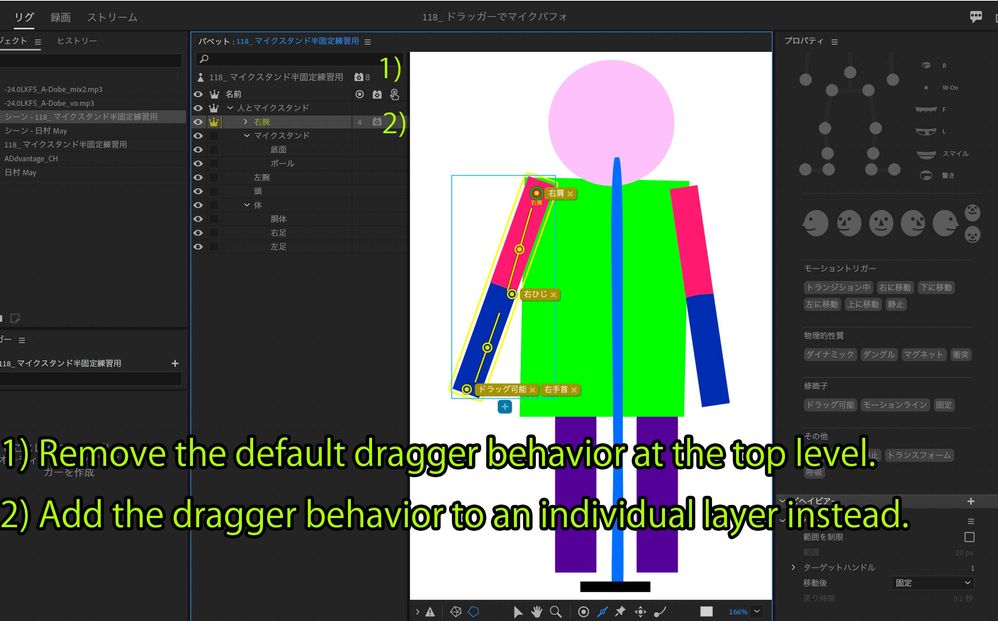Toggle the crown icon on the 右腕 layer
Image resolution: width=998 pixels, height=621 pixels.
[x=213, y=122]
